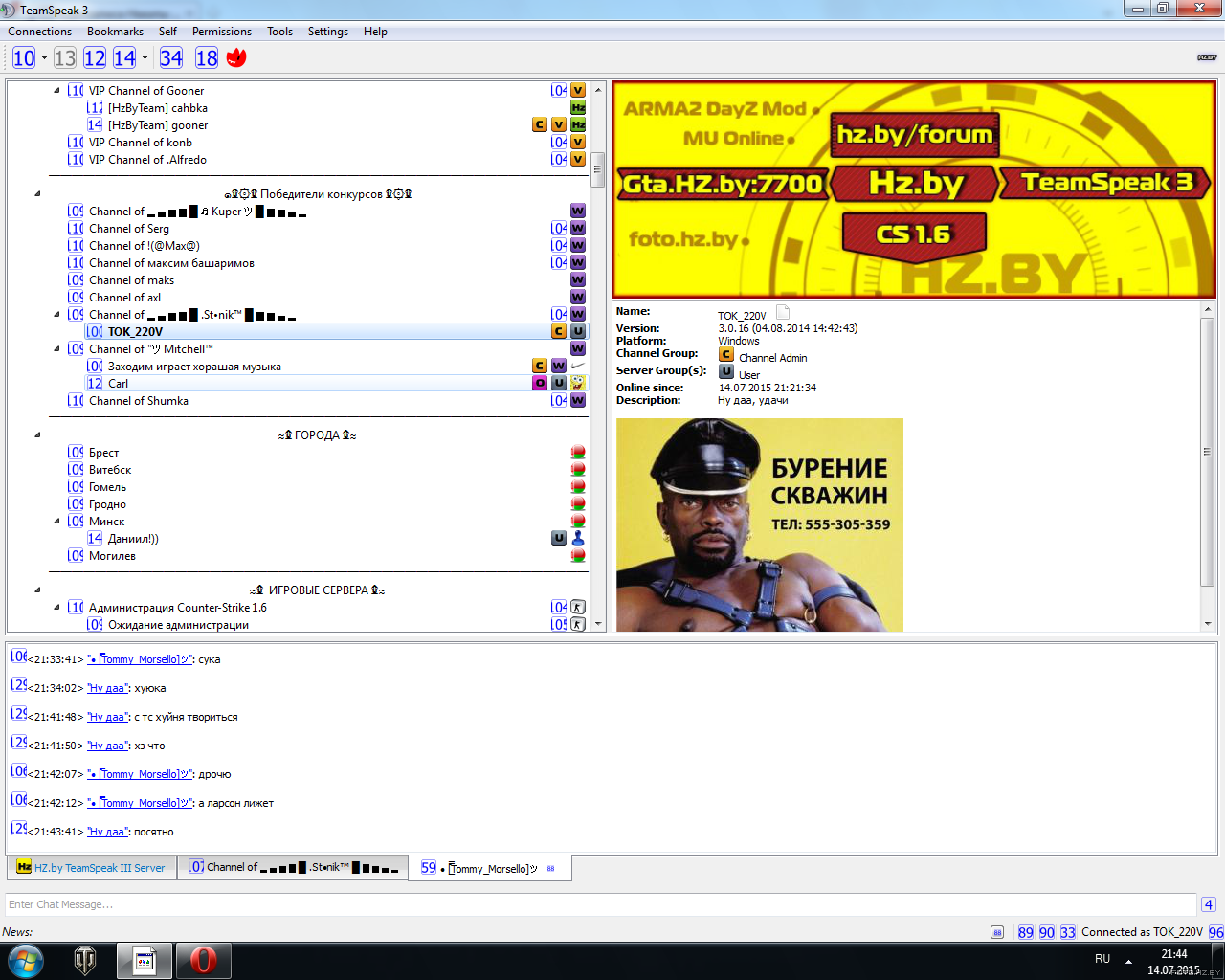Click the V badge on VIP Channel of Gooner
The height and width of the screenshot is (980, 1225).
[x=578, y=91]
